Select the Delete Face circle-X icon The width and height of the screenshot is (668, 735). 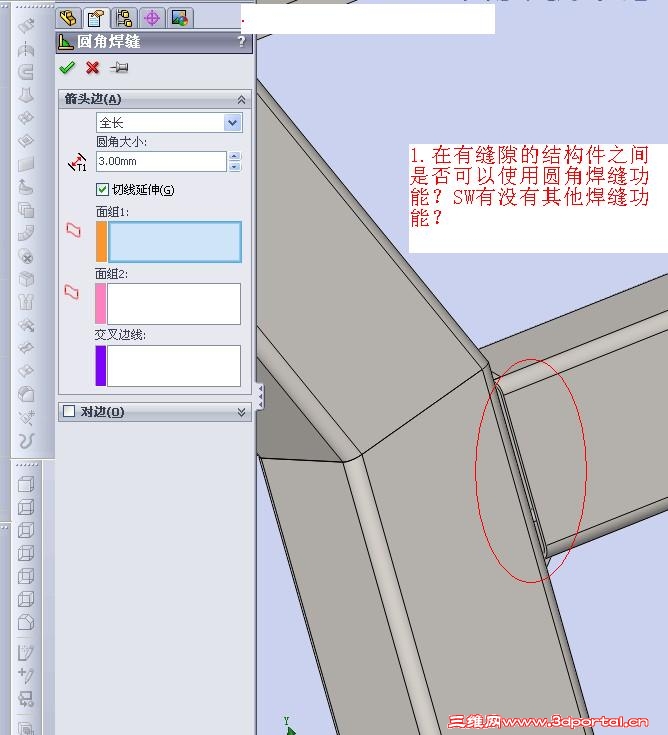26,256
